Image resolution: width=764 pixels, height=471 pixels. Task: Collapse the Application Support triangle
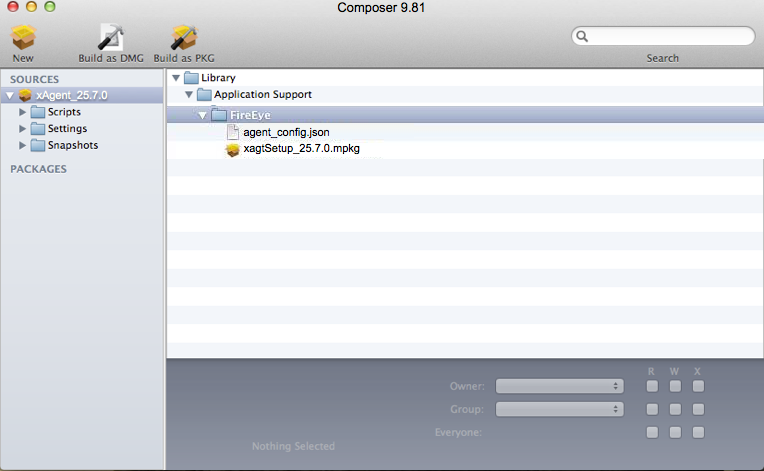(189, 94)
